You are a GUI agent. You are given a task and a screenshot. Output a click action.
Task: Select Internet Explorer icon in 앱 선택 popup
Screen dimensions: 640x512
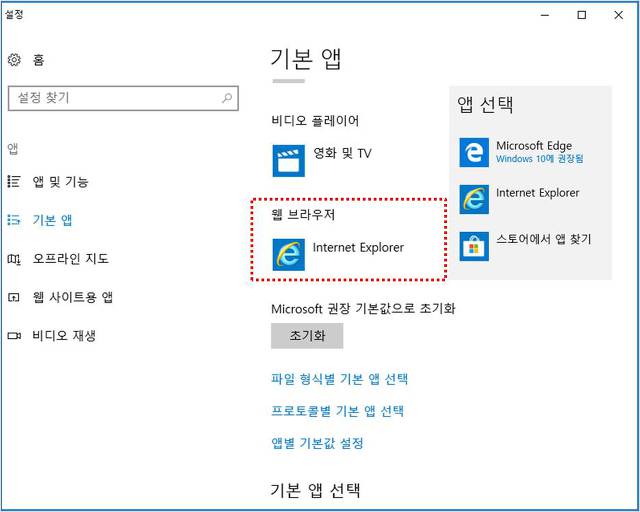click(474, 199)
